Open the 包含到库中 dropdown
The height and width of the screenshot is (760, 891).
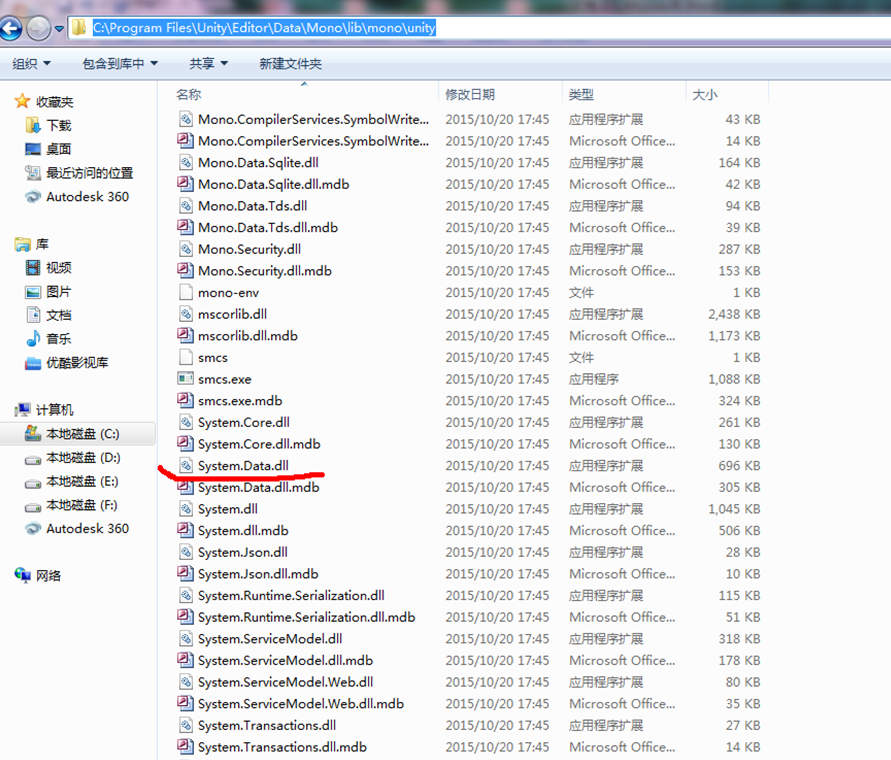(120, 64)
